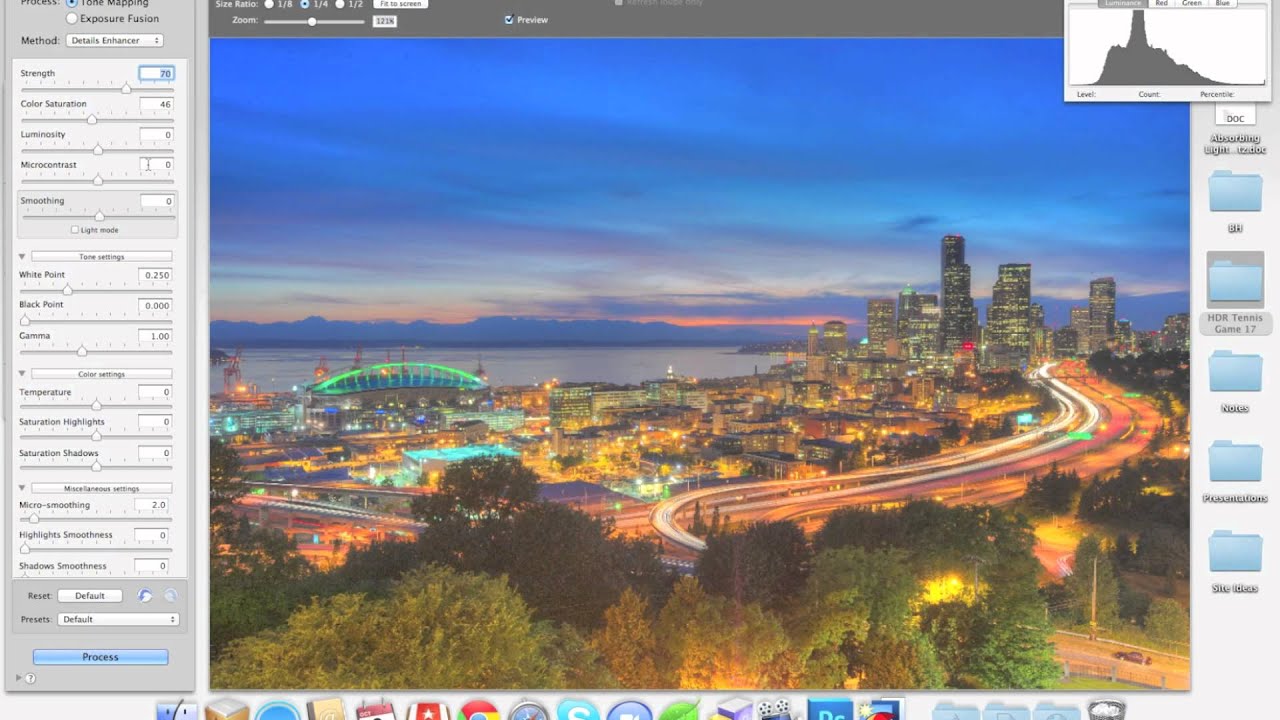Image resolution: width=1280 pixels, height=720 pixels.
Task: Open the red star app in dock
Action: [x=427, y=712]
